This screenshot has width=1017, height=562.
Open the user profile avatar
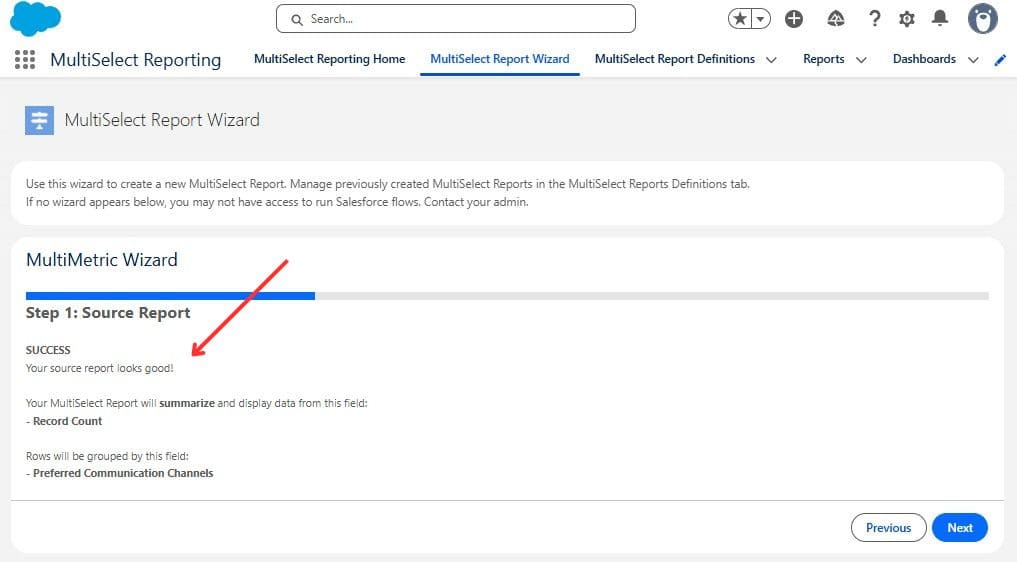[983, 18]
